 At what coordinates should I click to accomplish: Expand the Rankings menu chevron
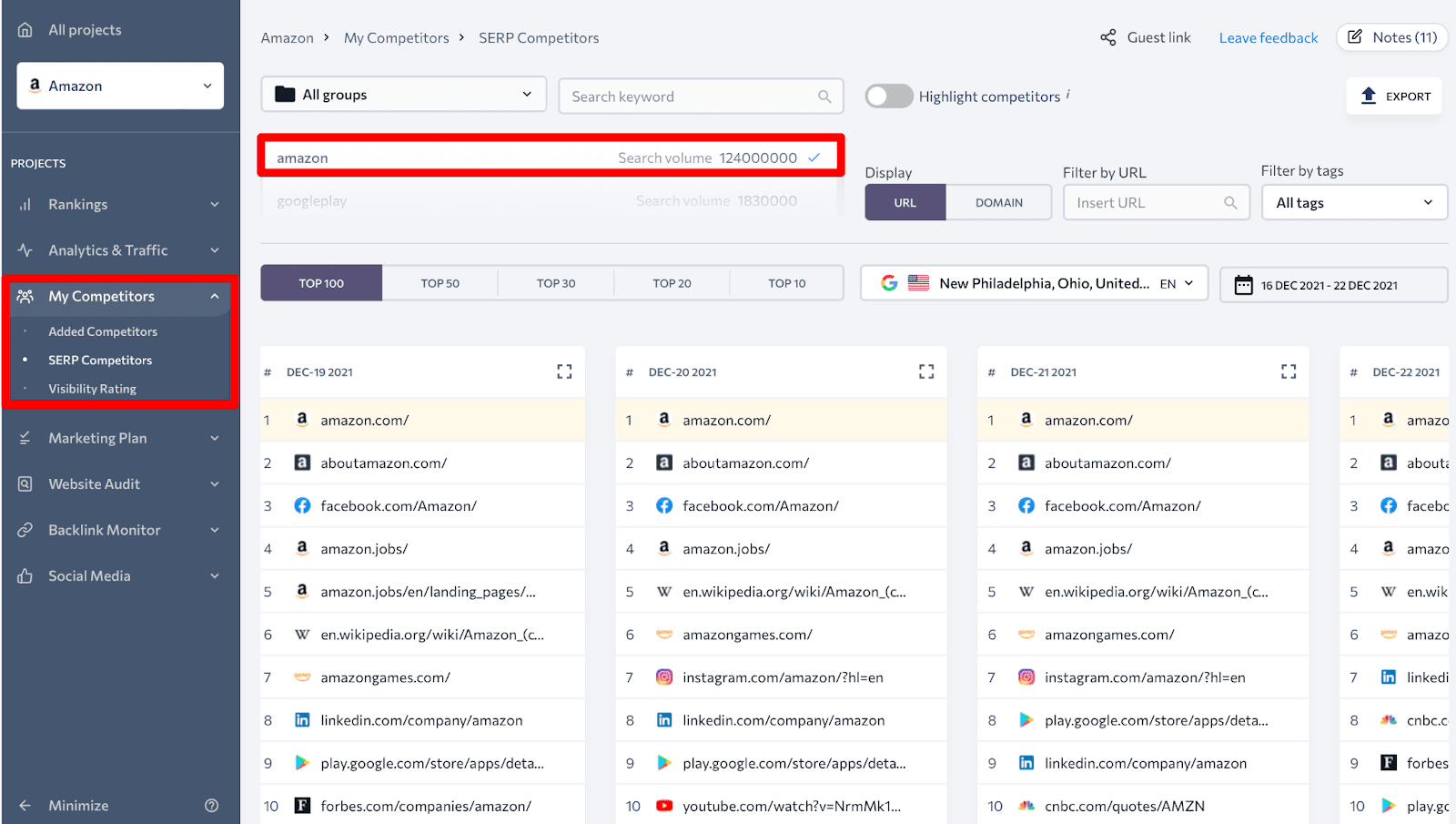(x=215, y=205)
